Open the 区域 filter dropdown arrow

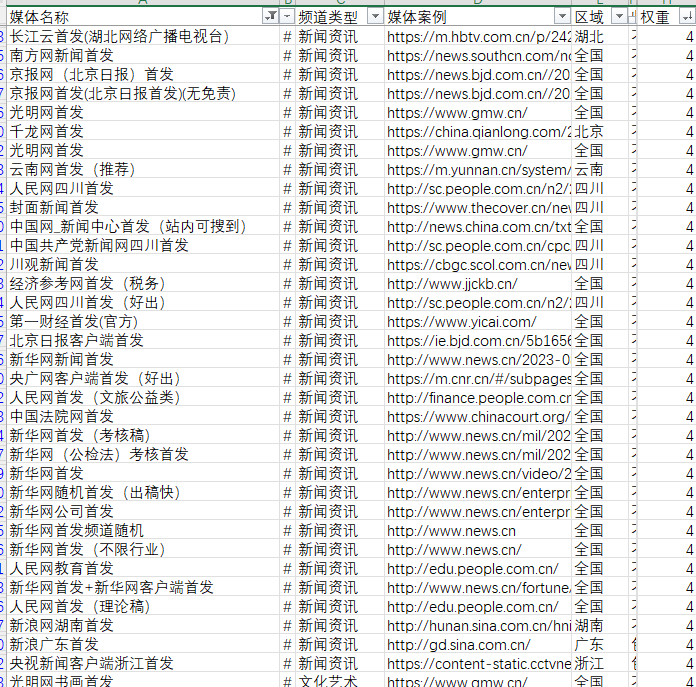[619, 17]
